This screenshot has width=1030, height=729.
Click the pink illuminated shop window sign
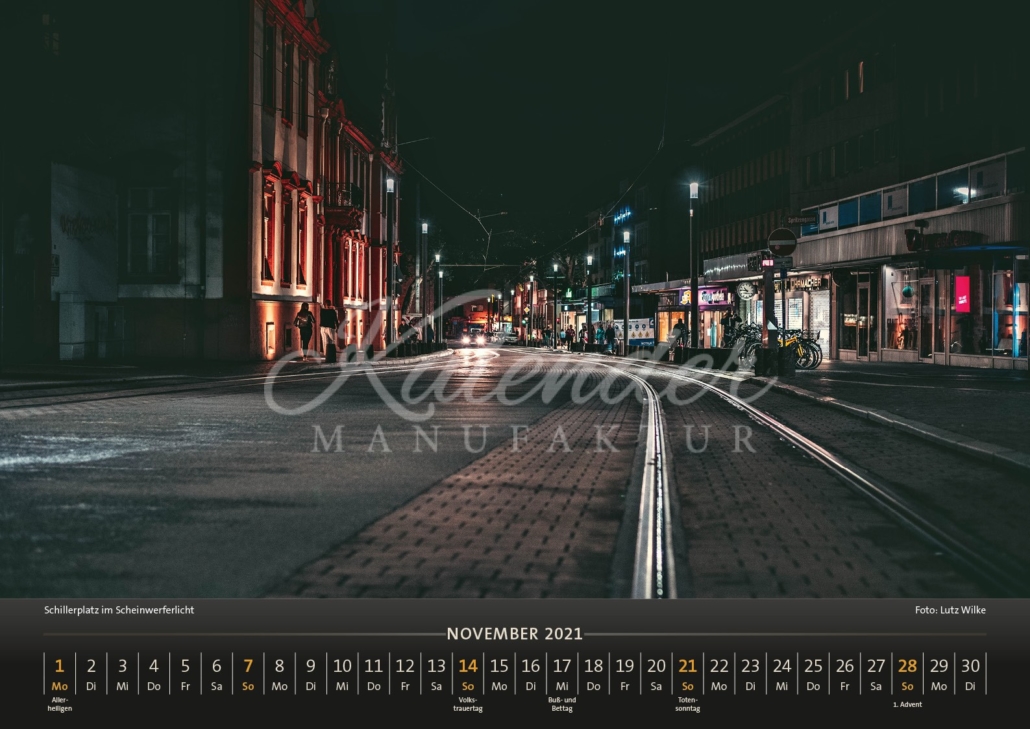(962, 294)
